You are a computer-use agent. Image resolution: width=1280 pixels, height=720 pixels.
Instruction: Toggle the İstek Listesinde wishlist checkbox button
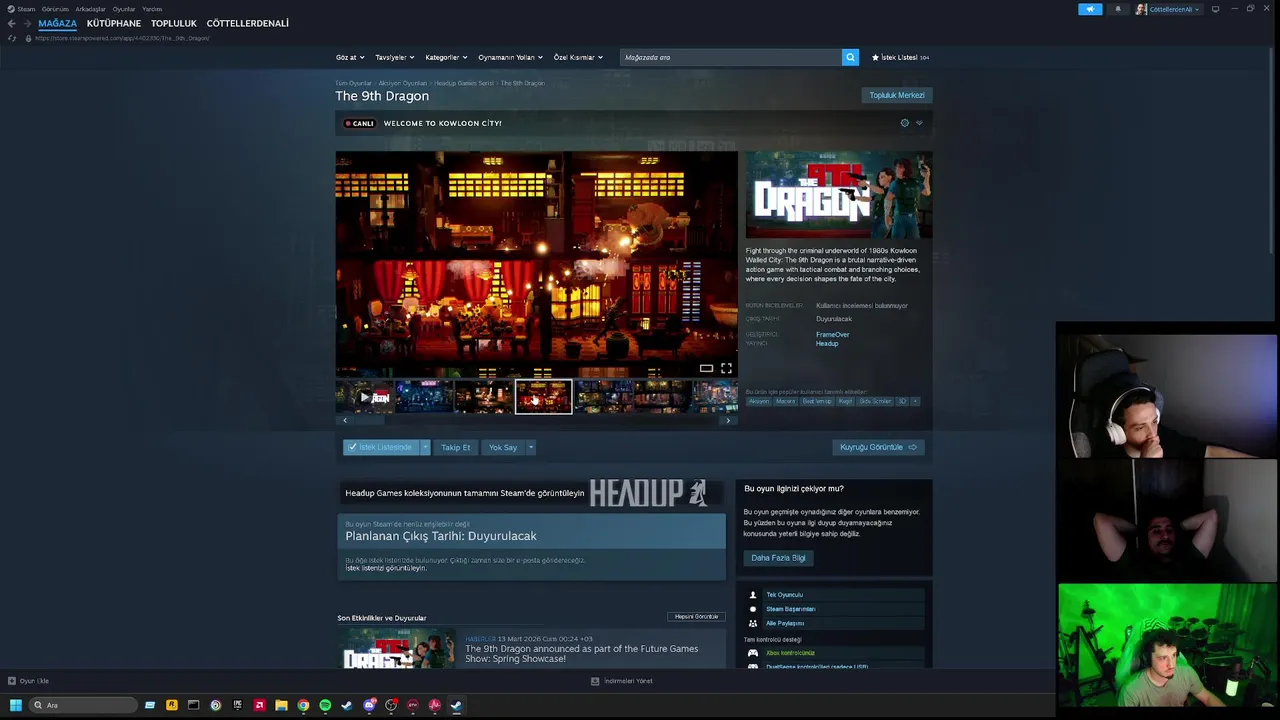380,447
